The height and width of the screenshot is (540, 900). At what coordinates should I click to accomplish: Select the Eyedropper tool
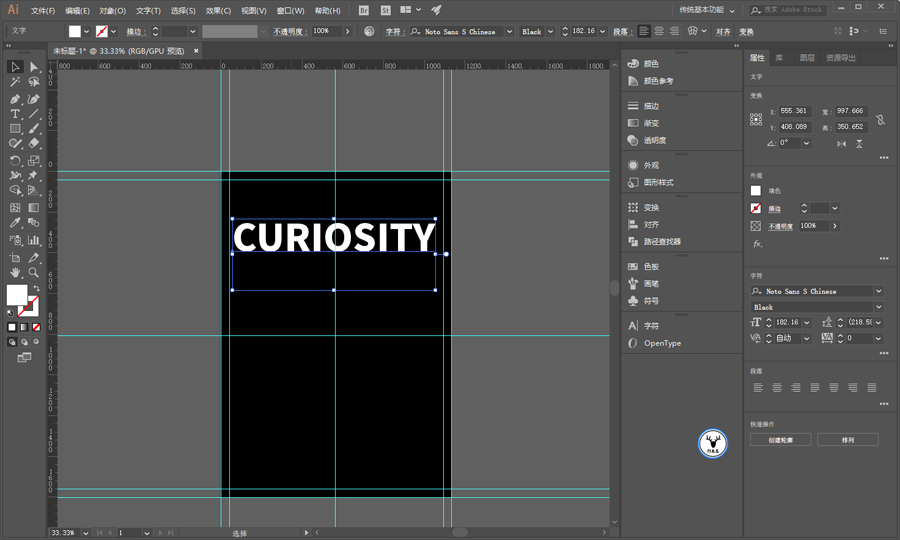[15, 224]
